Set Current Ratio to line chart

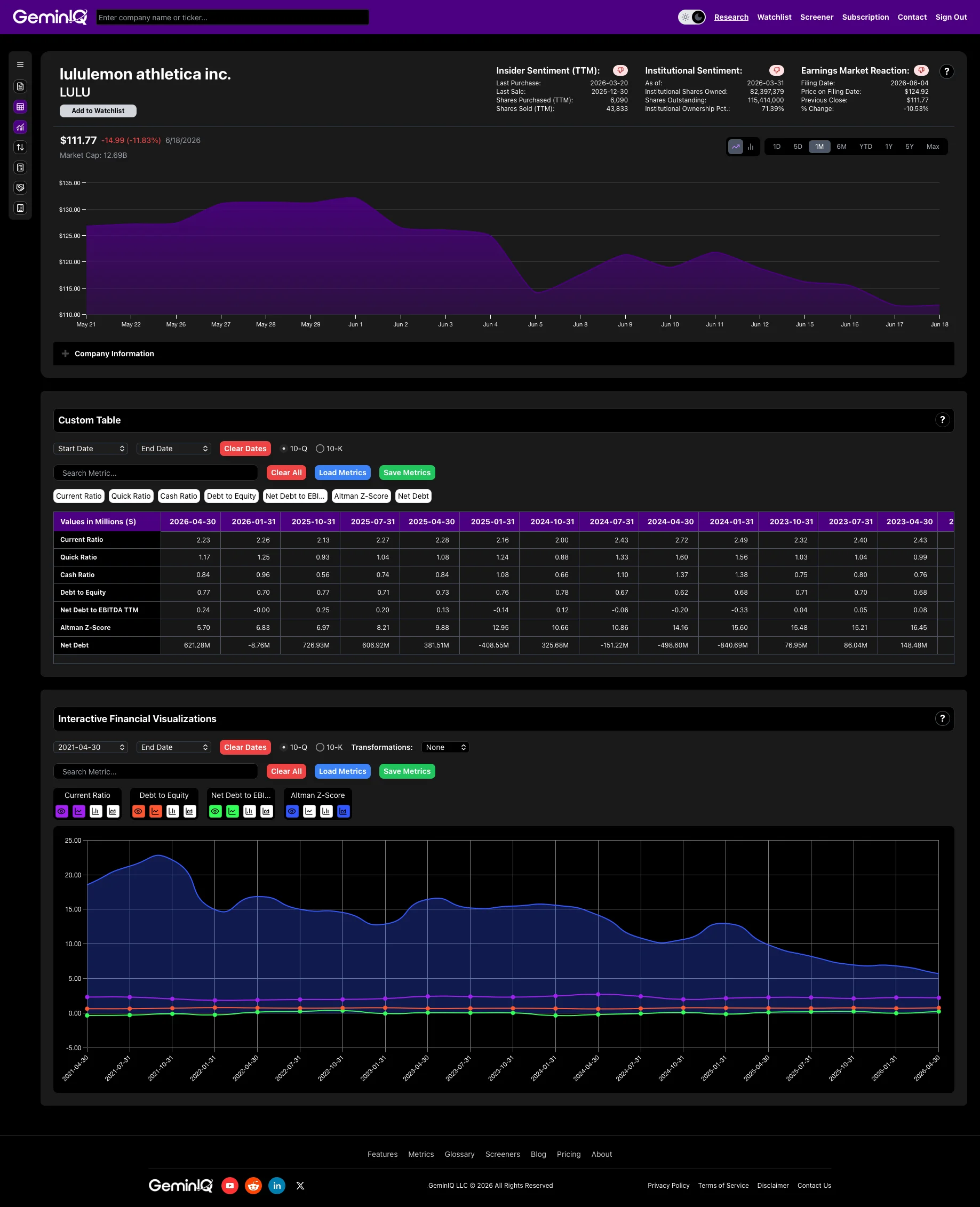[x=79, y=811]
